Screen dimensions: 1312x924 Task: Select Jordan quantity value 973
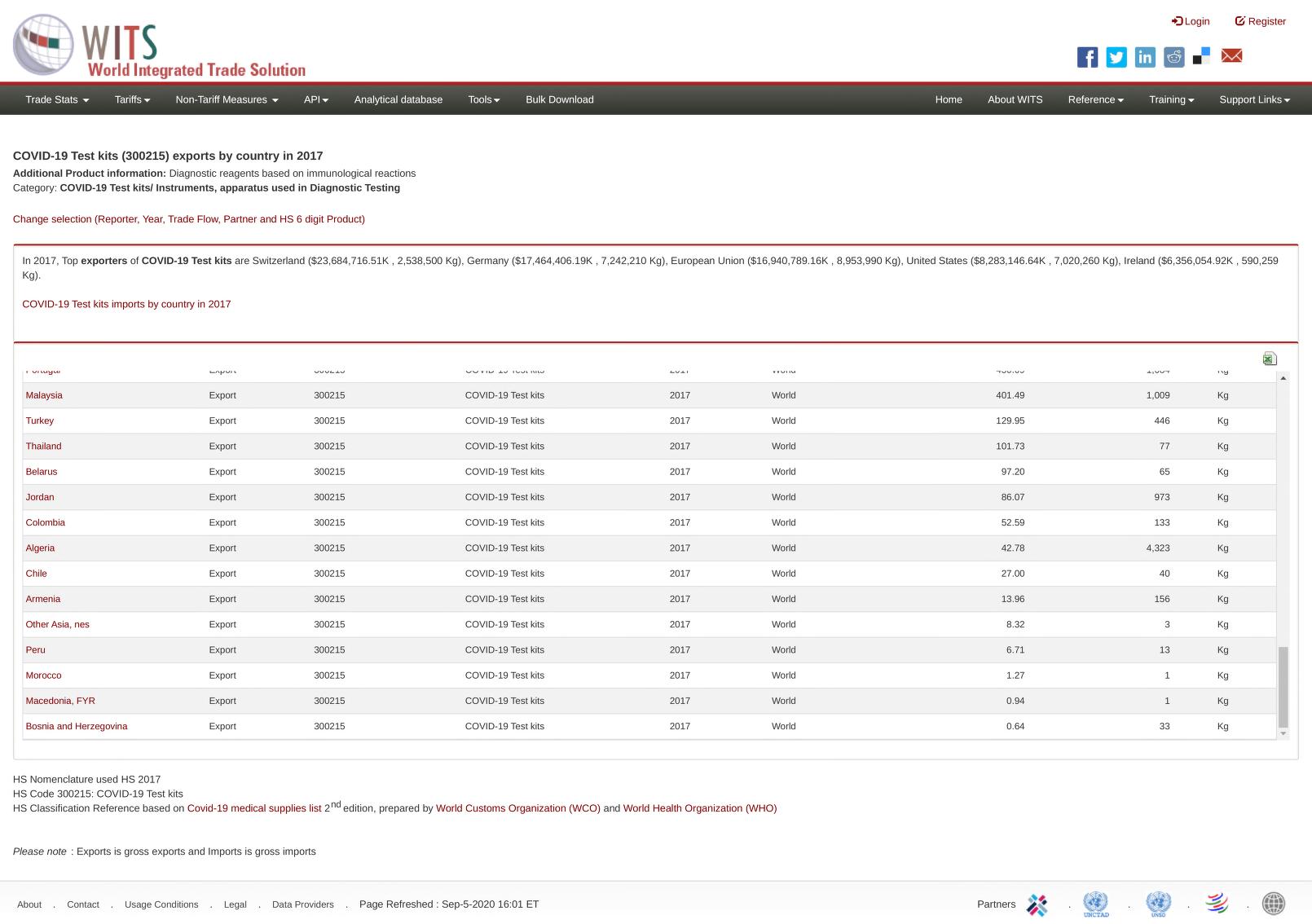pos(1162,497)
